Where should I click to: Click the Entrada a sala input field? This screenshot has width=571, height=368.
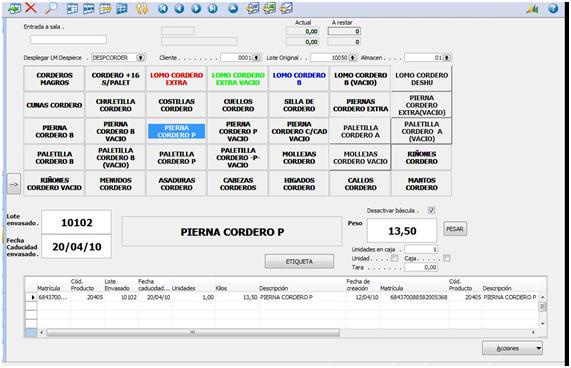[68, 40]
